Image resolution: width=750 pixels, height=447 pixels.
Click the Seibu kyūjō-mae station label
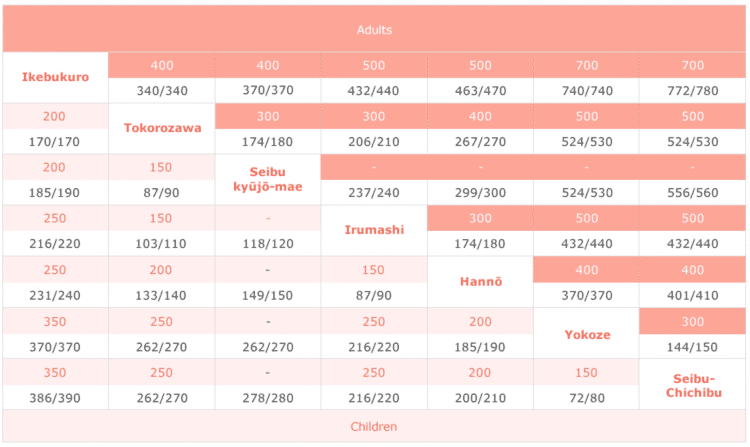[x=268, y=179]
